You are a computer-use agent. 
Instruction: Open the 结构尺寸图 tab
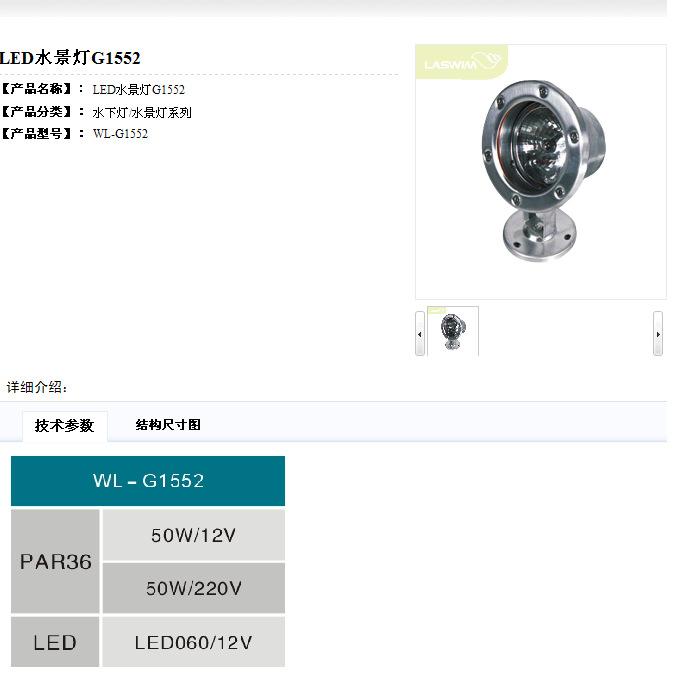coord(168,425)
